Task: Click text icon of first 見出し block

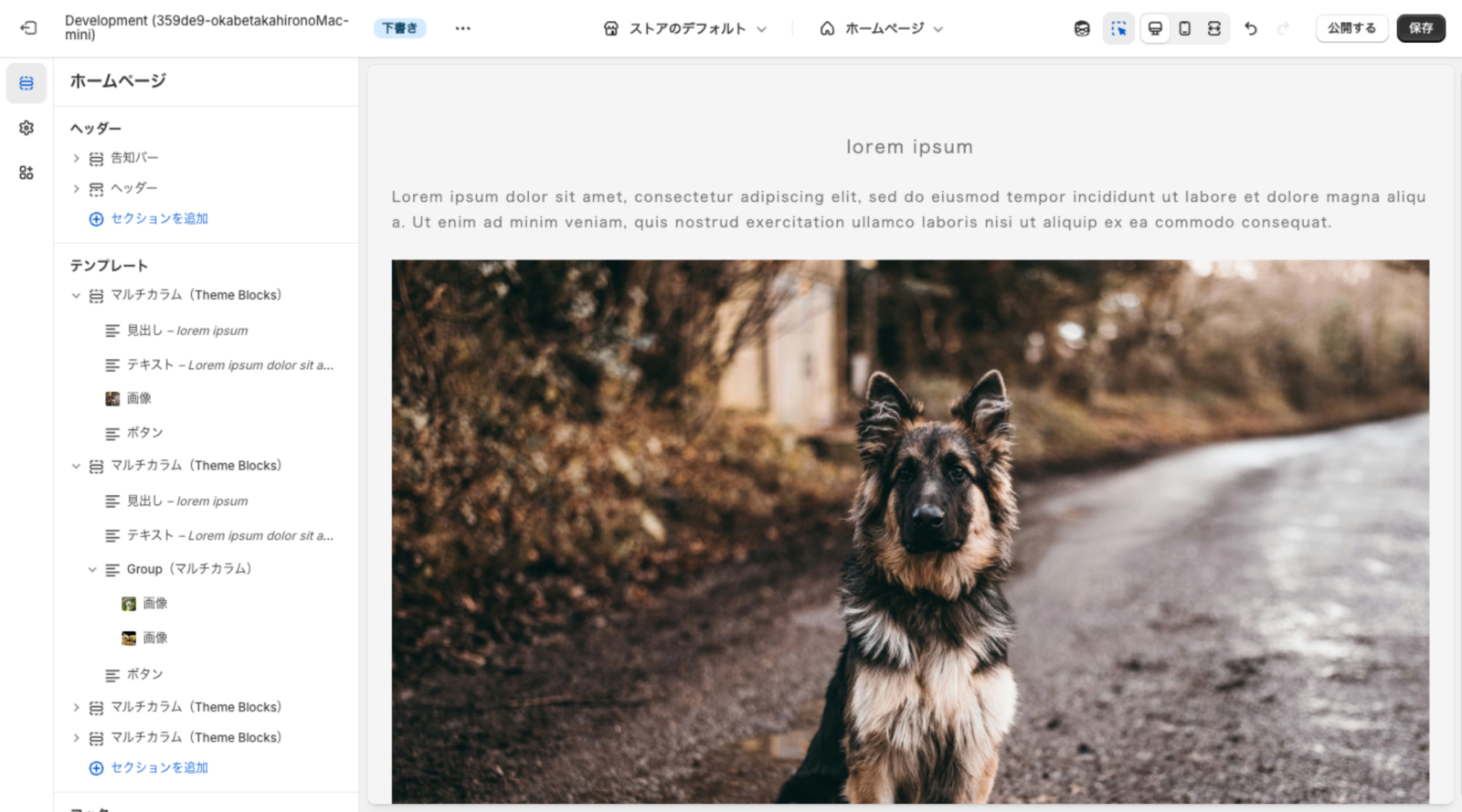Action: tap(112, 331)
